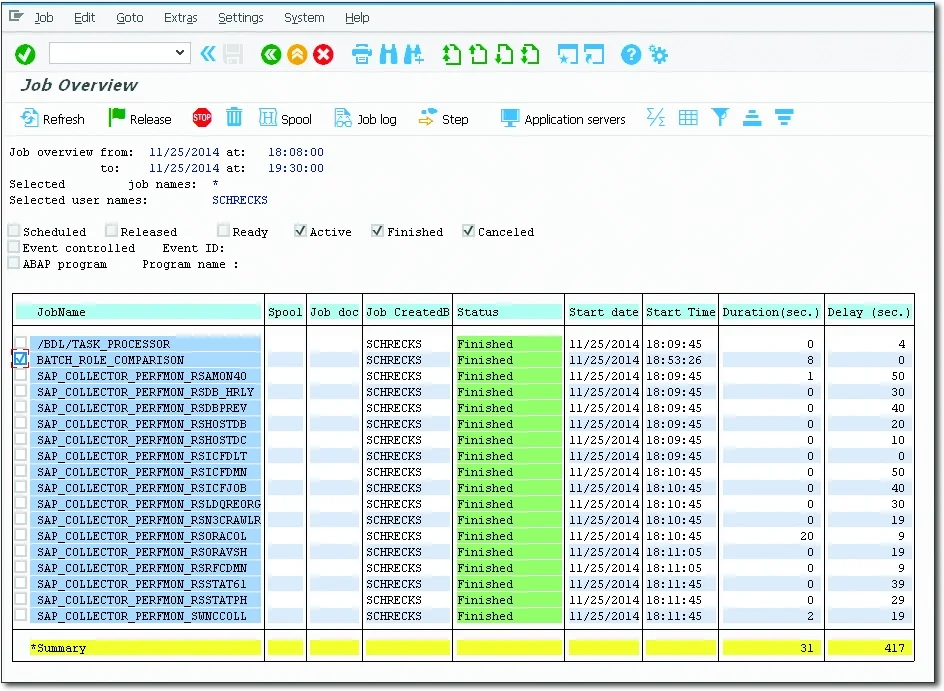Click the Sort ascending icon

(x=752, y=117)
